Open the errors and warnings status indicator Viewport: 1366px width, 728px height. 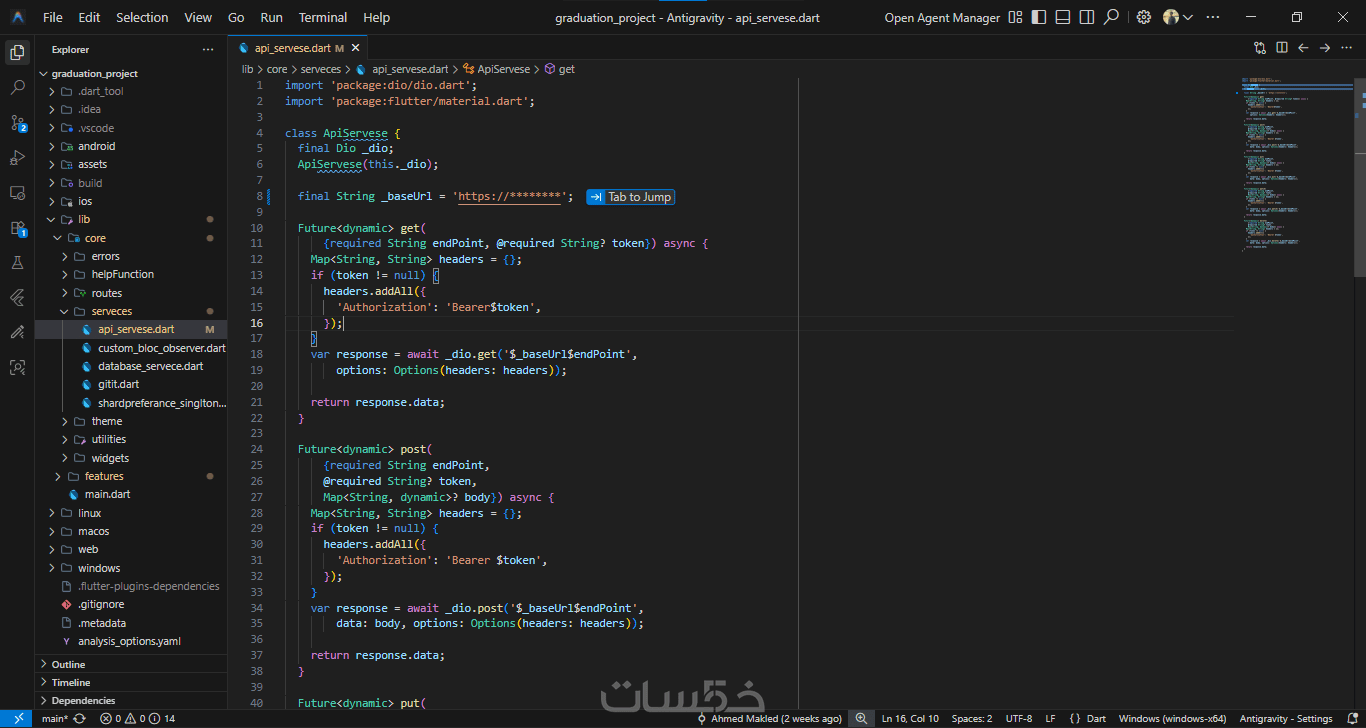tap(138, 718)
